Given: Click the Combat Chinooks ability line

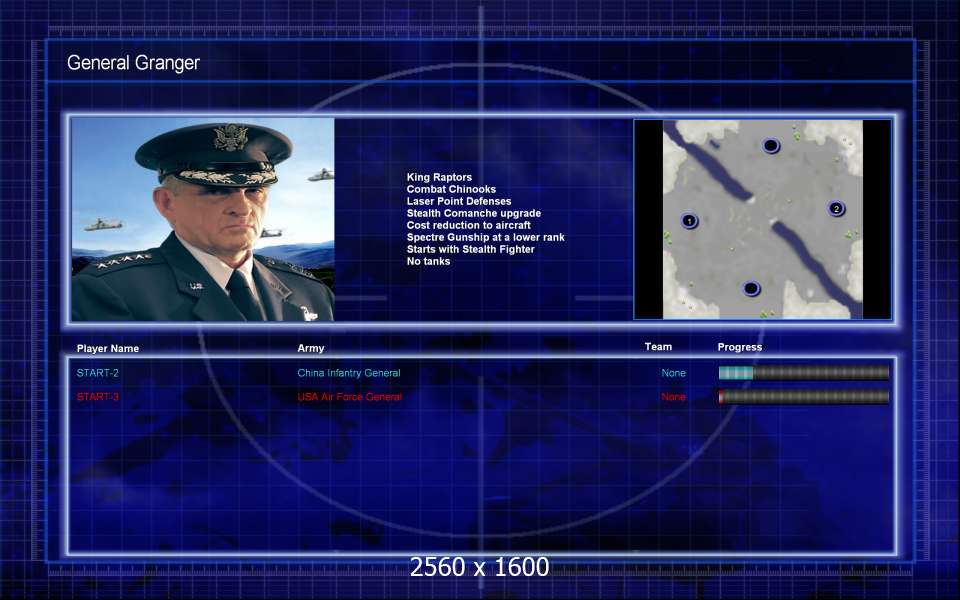Looking at the screenshot, I should coord(451,189).
